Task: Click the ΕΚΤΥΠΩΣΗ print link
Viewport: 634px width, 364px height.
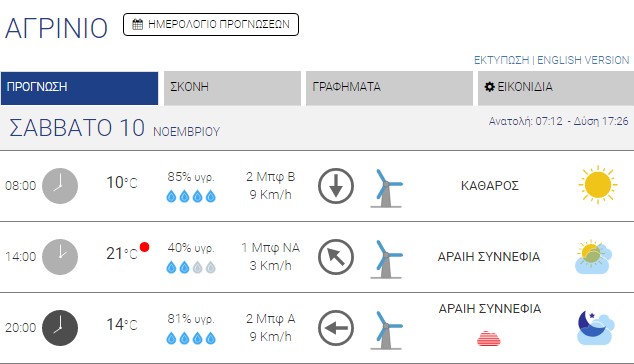Action: 501,60
